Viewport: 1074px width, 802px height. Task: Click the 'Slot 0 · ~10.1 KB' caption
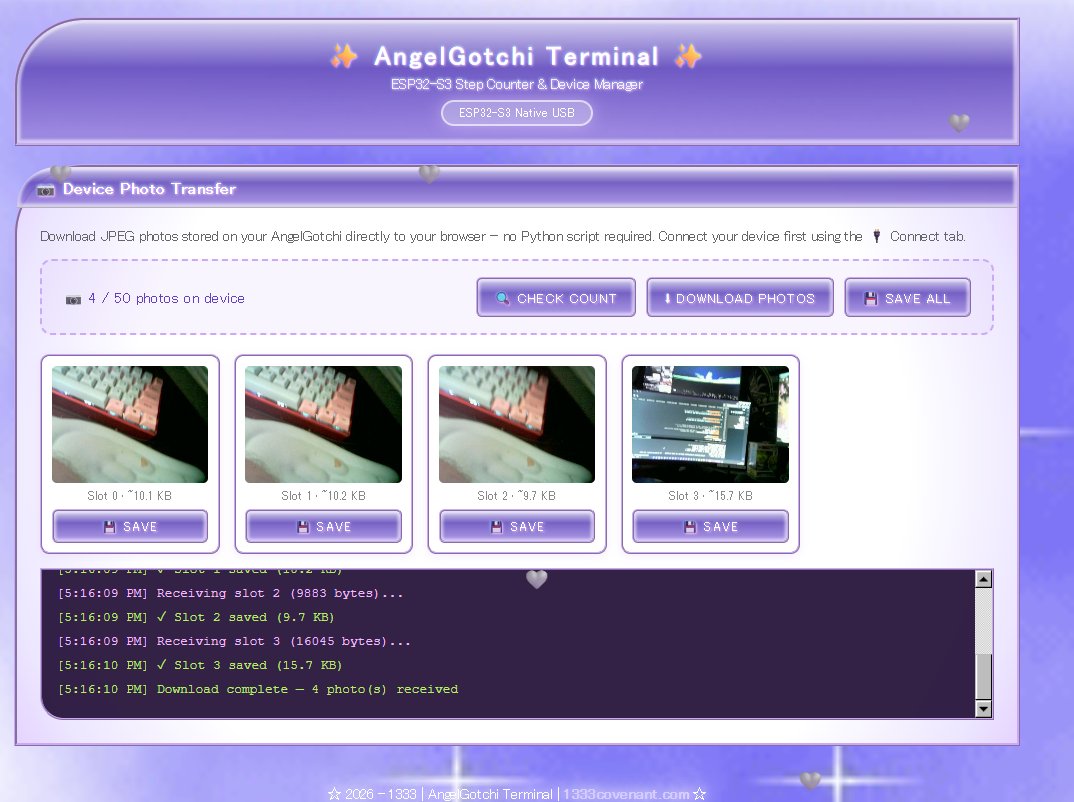point(129,495)
